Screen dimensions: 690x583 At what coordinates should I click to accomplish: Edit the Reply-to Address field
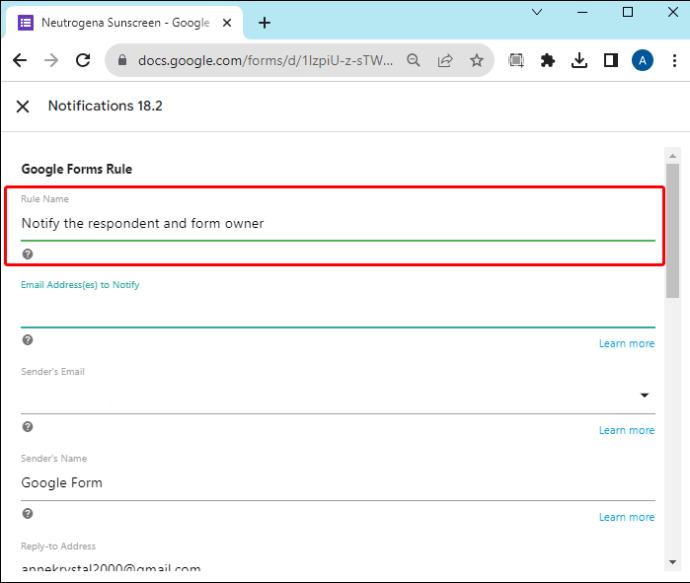338,566
